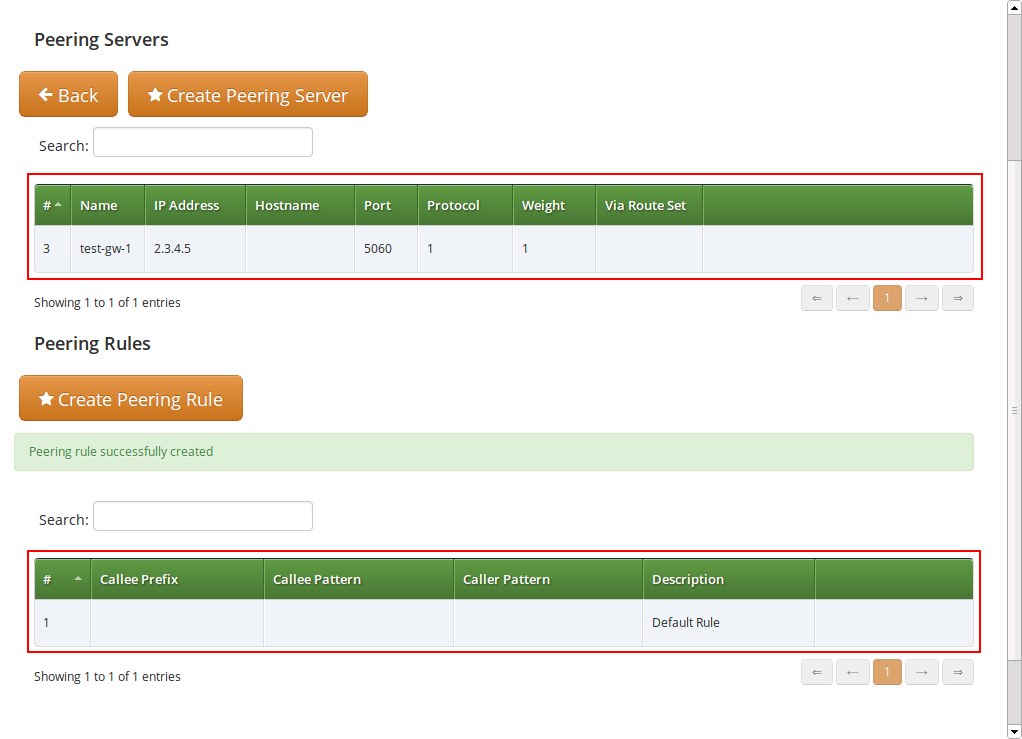Click Create Peering Rule button
The width and height of the screenshot is (1022, 739).
click(x=131, y=398)
